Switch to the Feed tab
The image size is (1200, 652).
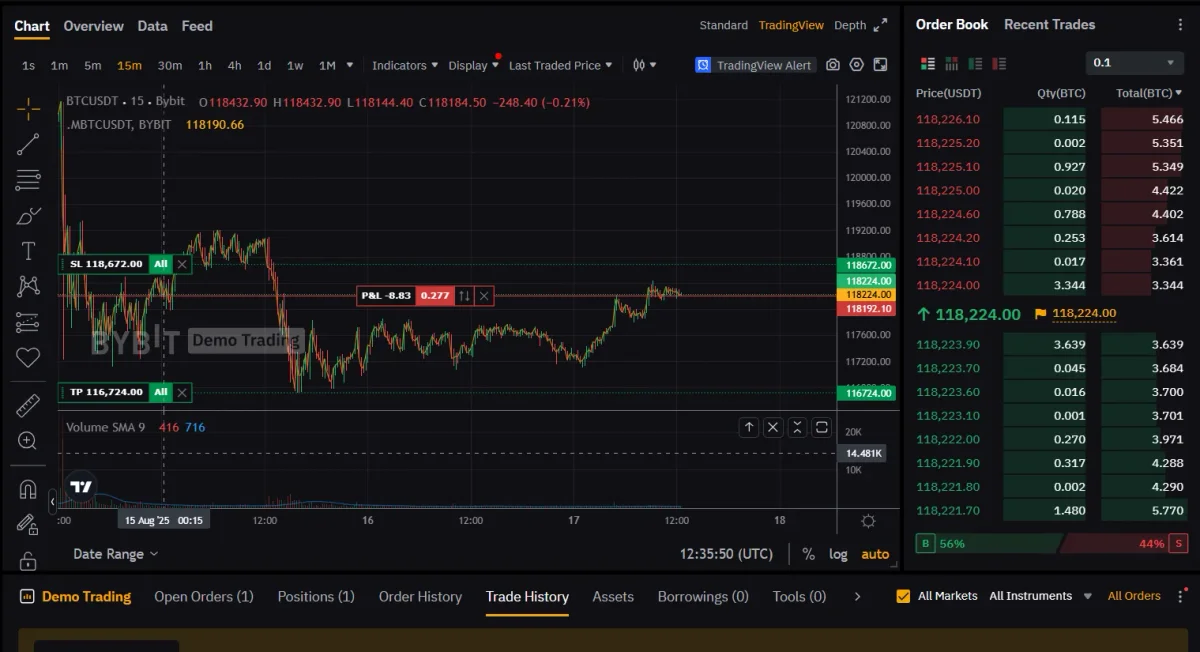[197, 26]
